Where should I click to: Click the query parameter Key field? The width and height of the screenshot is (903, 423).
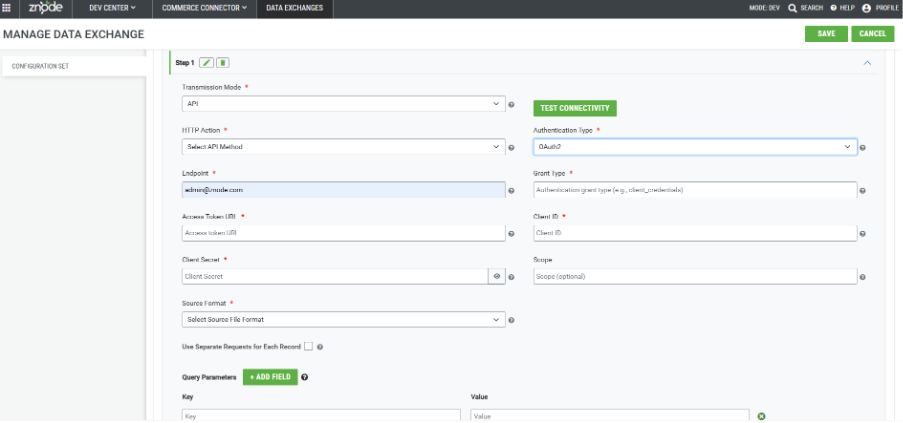click(x=321, y=416)
